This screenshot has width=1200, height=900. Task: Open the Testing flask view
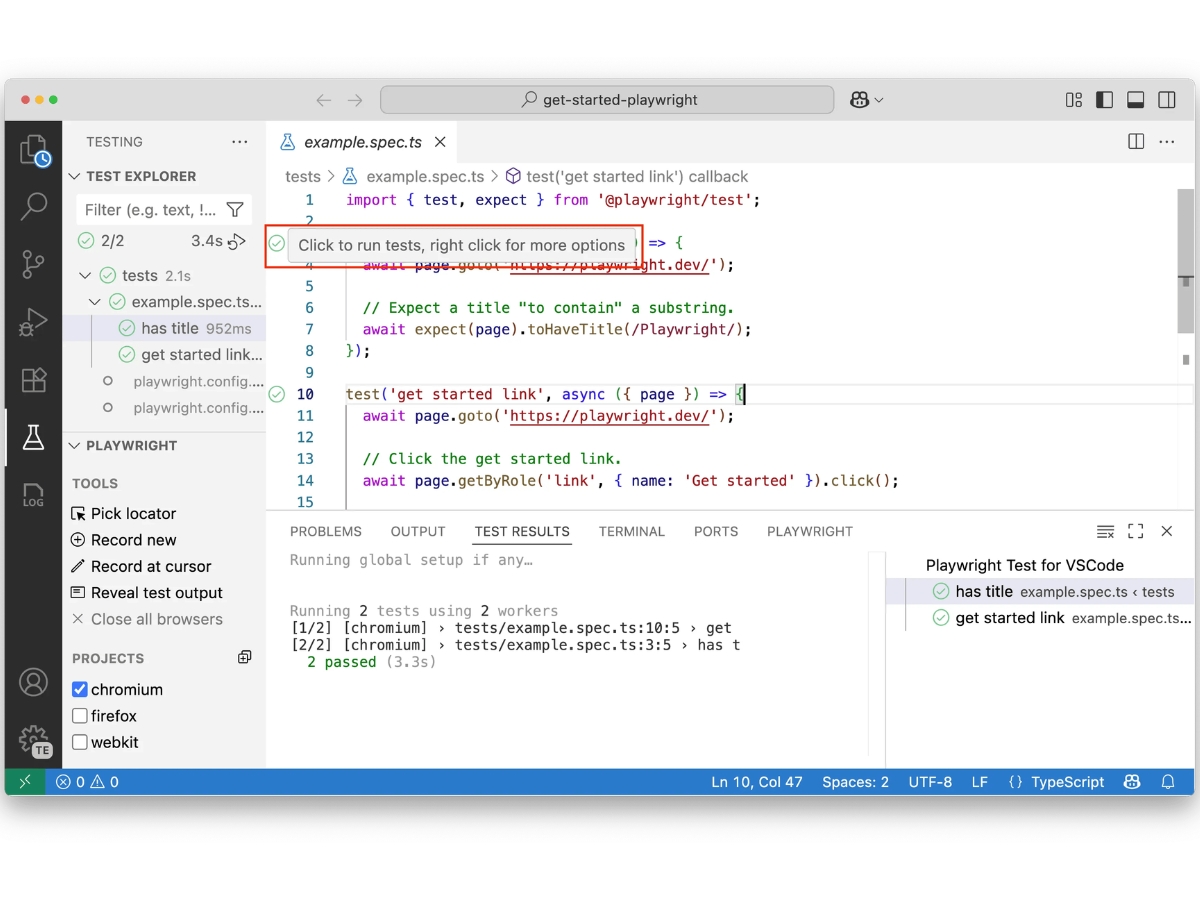click(x=34, y=437)
